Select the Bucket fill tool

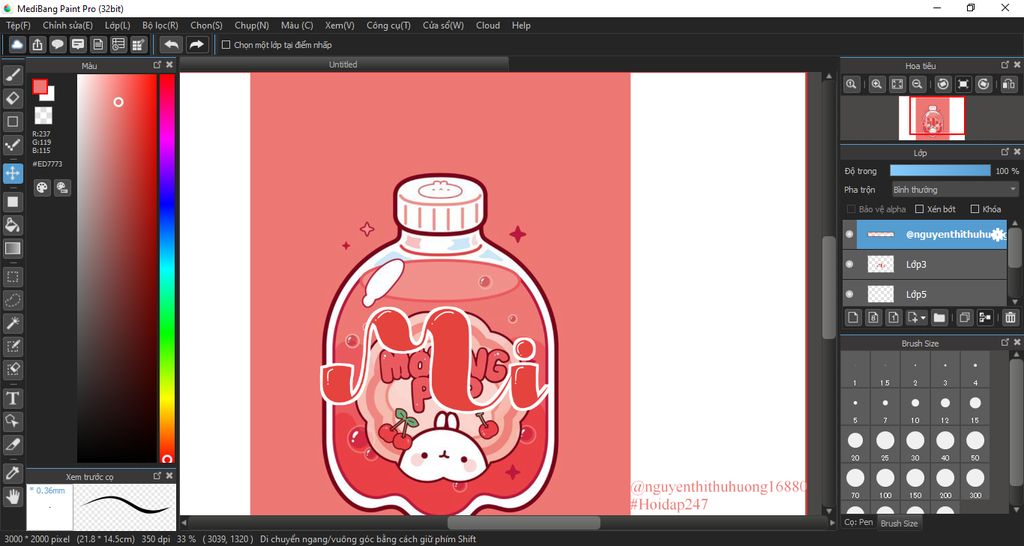[x=13, y=225]
